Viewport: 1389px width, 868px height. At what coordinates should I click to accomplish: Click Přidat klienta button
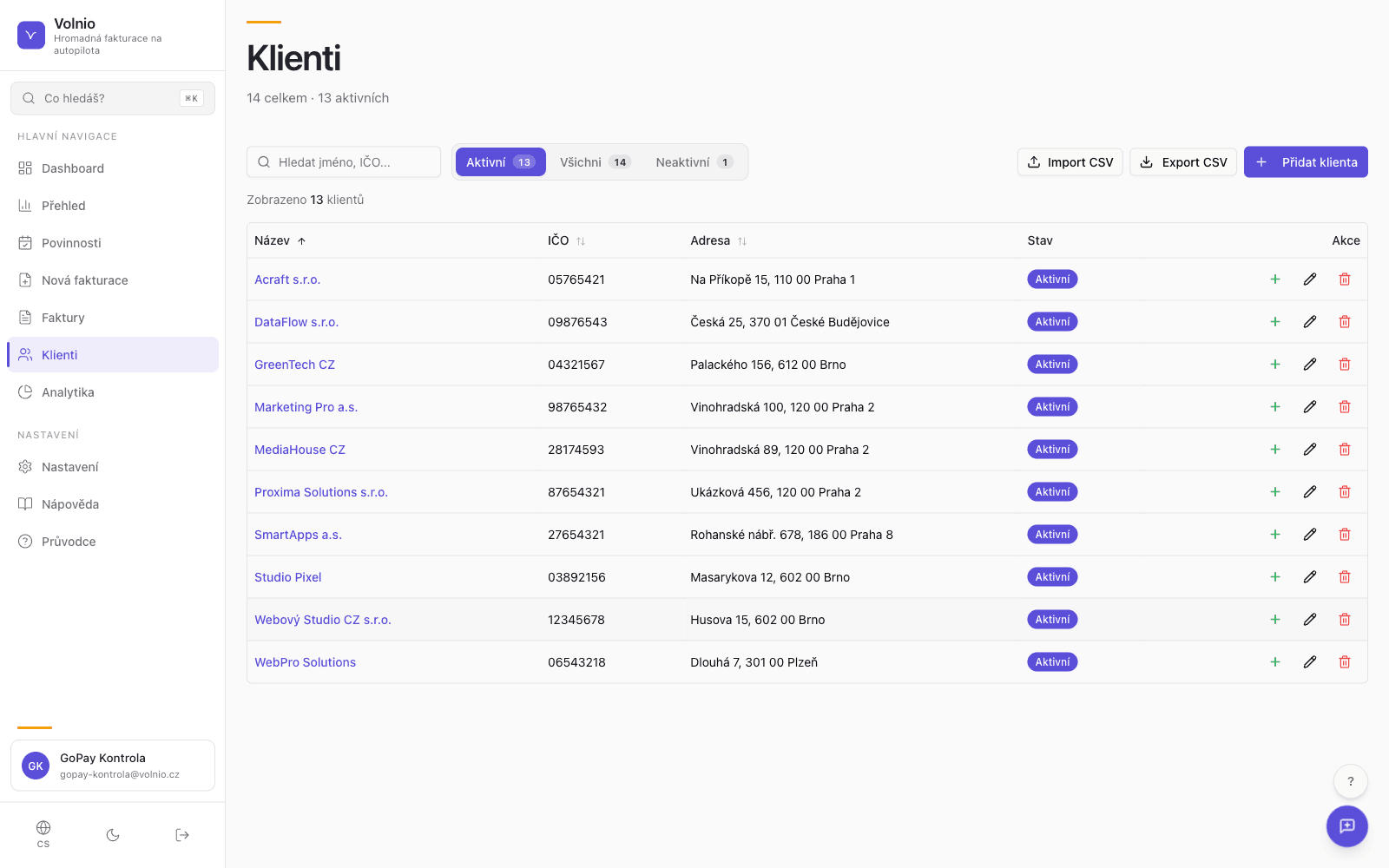pos(1306,162)
